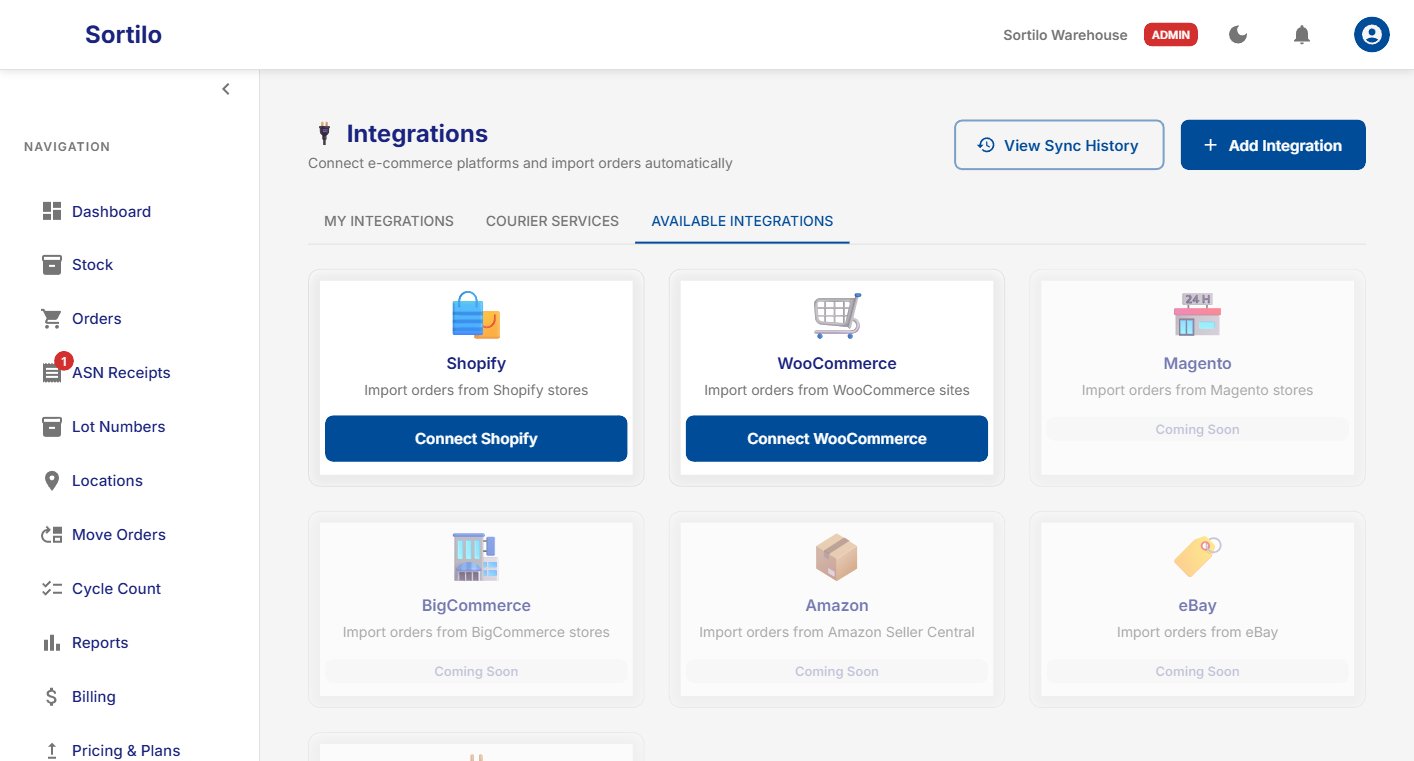The height and width of the screenshot is (761, 1414).
Task: Click the Stock box icon
Action: click(x=52, y=265)
